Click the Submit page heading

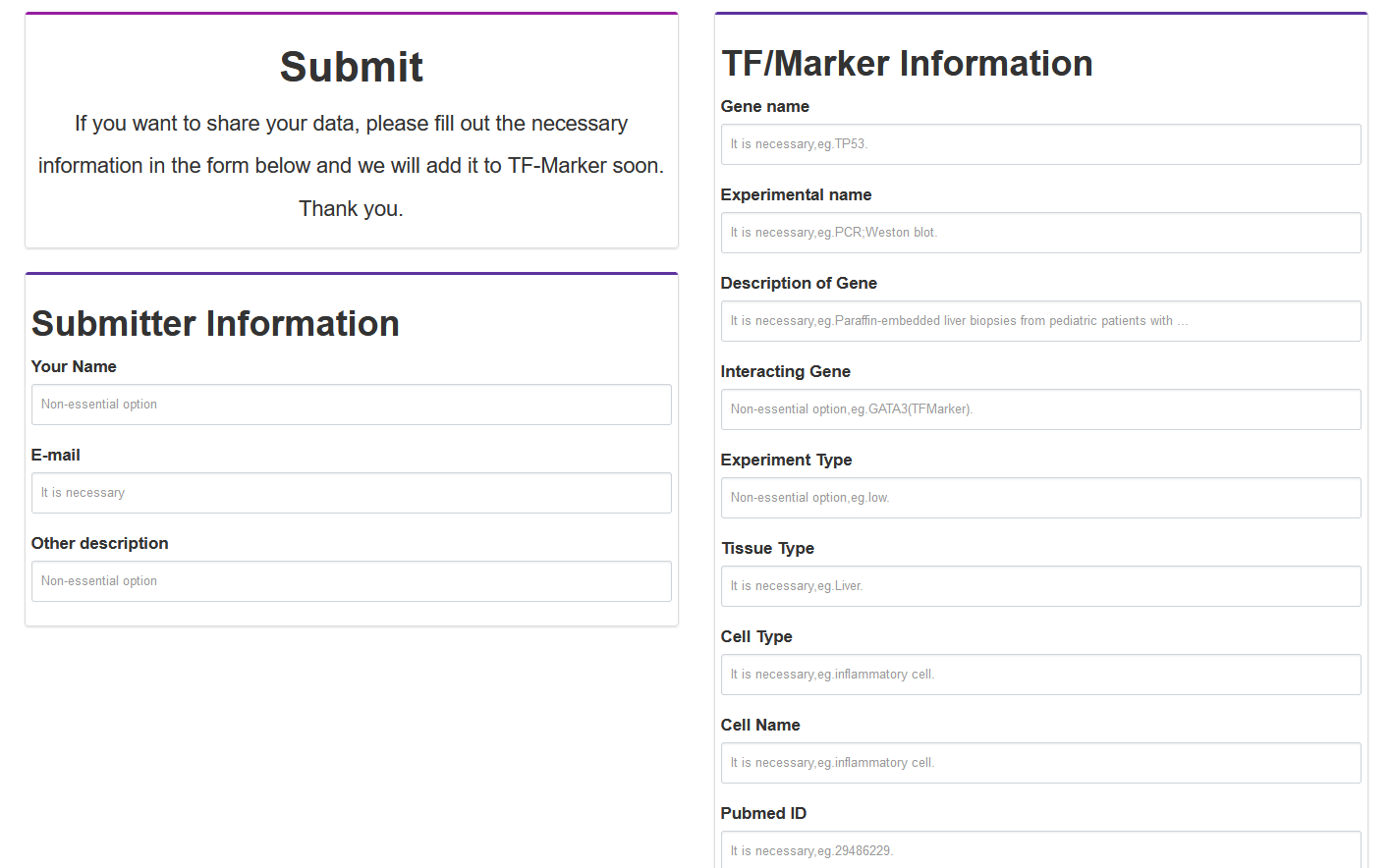point(352,67)
